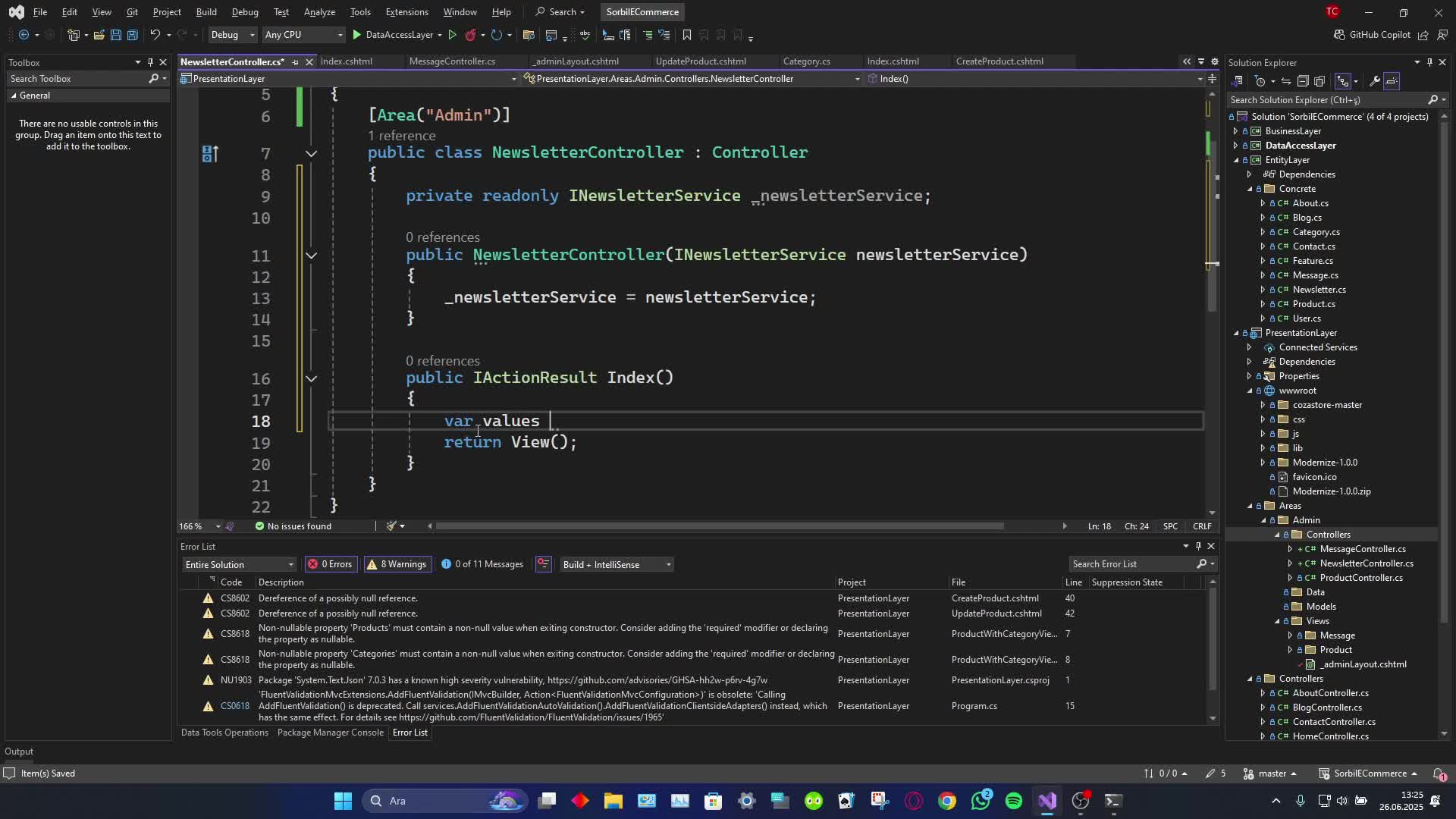Click the master branch button in status bar
Viewport: 1456px width, 819px height.
coord(1272,773)
